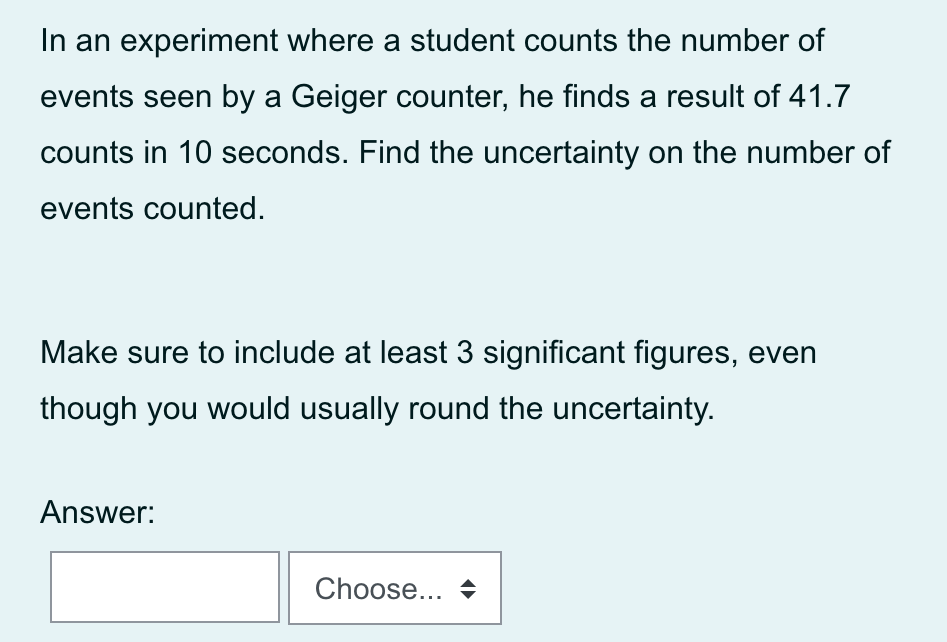Select the answer text box to begin typing
947x642 pixels.
pos(164,587)
